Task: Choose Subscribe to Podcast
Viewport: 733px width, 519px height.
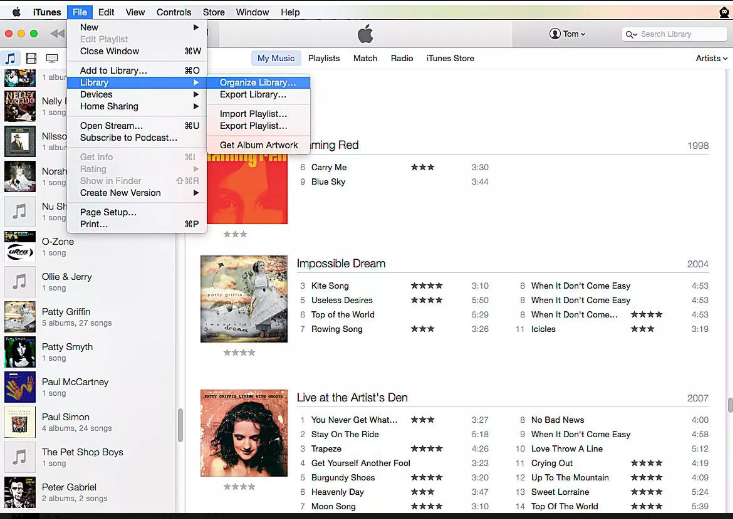Action: coord(139,137)
